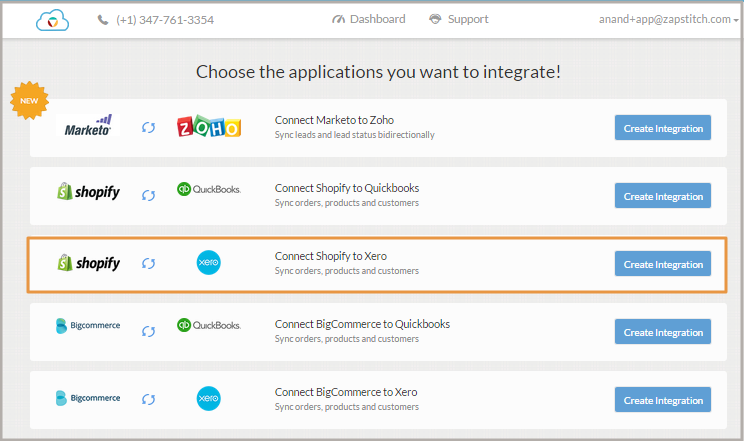This screenshot has height=441, width=744.
Task: Click Bigcommerce logo in BigCommerce to Quickbooks row
Action: (88, 326)
